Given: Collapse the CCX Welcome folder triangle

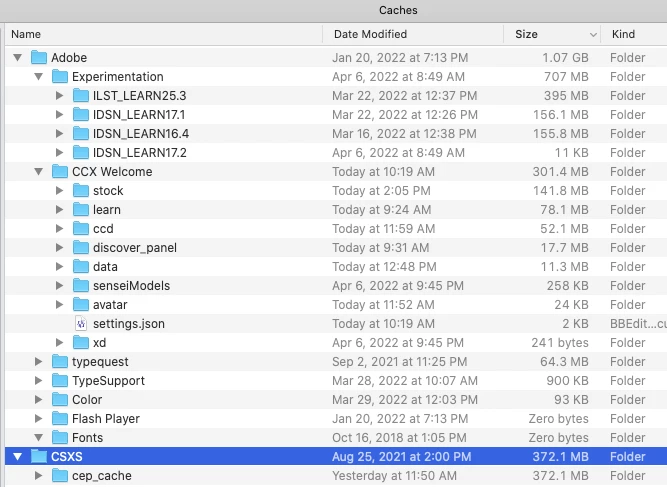Looking at the screenshot, I should click(39, 172).
